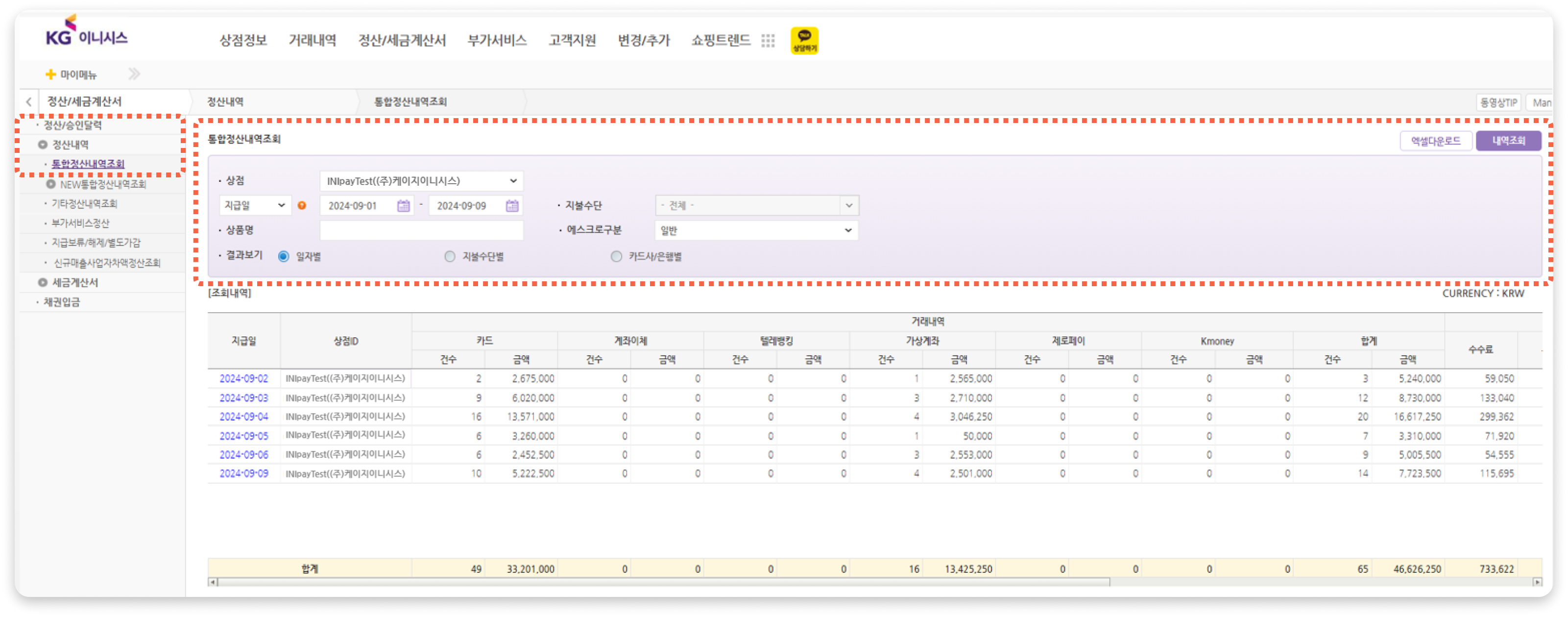Collapse sidebar with the left arrow icon
This screenshot has height=617, width=1568.
pos(28,102)
